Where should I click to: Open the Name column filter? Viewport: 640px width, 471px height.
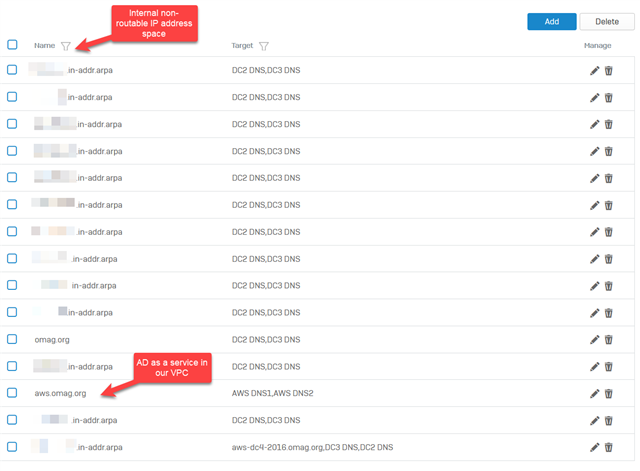[66, 46]
